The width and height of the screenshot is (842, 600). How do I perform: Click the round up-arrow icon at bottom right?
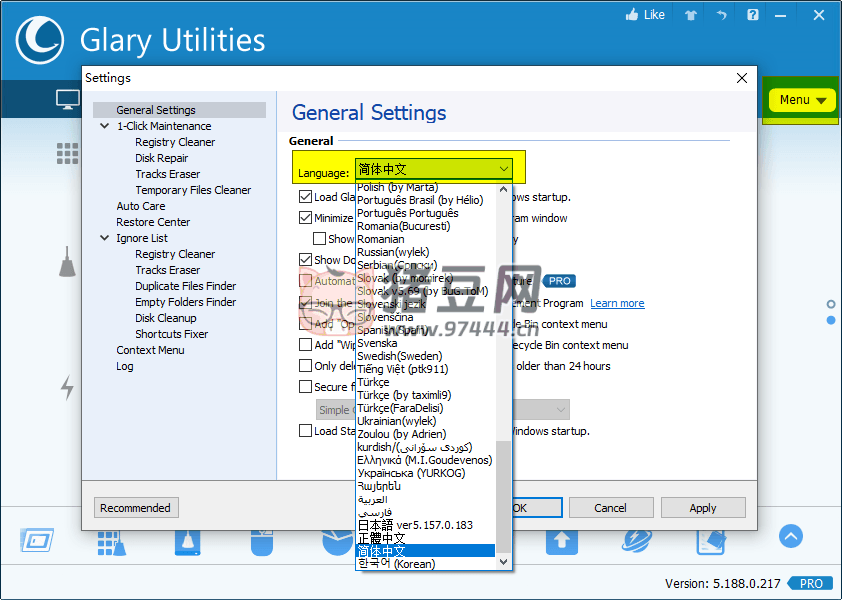tap(790, 537)
